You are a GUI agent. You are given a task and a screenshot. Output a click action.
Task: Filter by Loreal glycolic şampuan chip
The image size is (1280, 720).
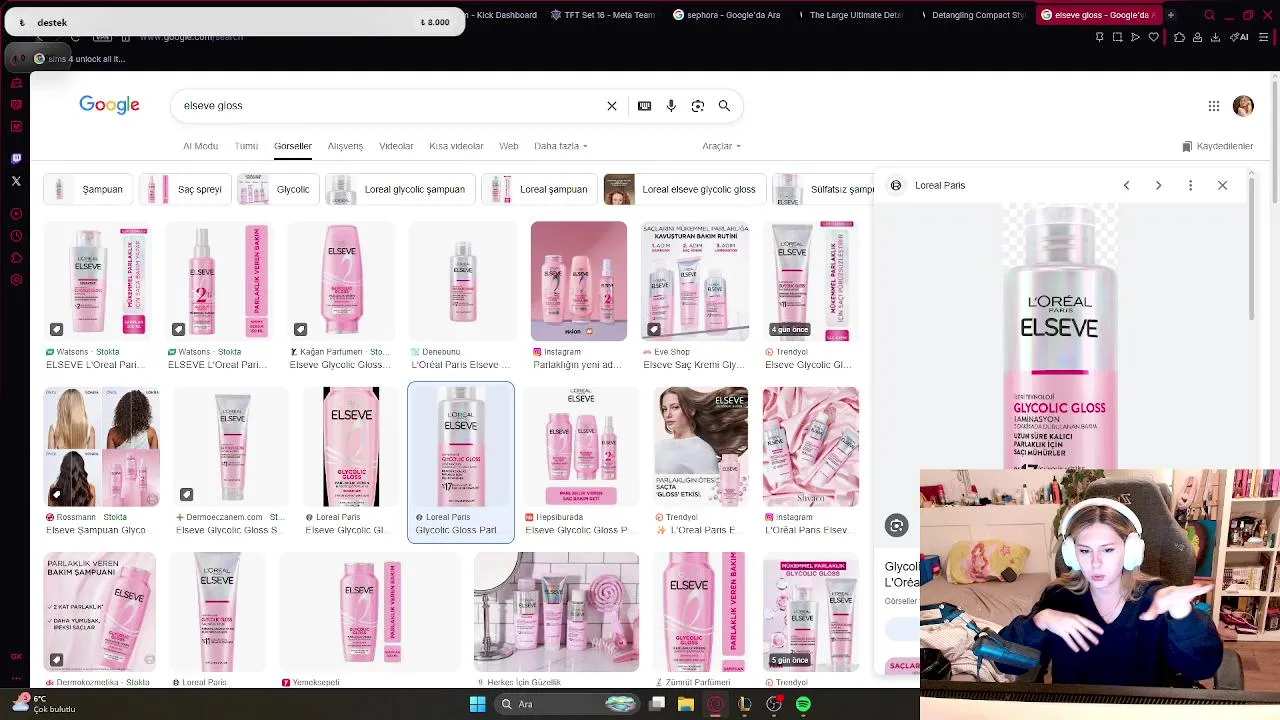399,189
